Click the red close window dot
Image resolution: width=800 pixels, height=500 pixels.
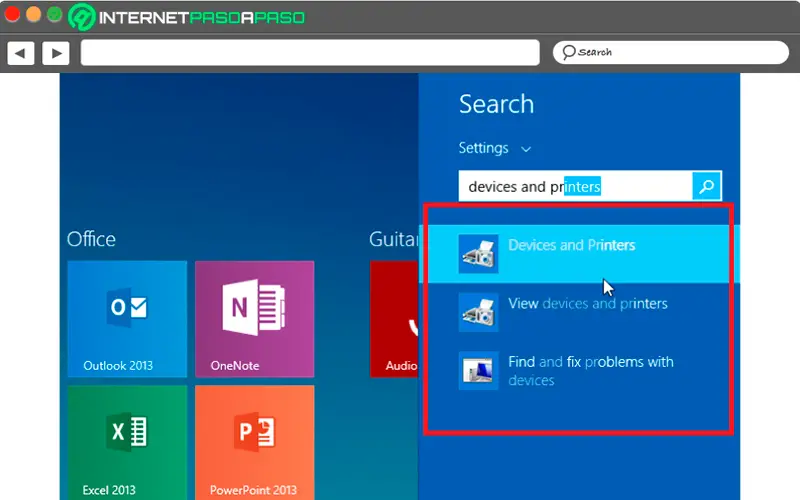12,14
